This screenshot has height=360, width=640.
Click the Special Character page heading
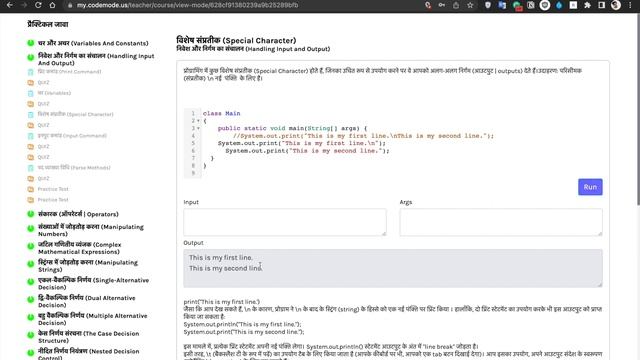point(236,40)
